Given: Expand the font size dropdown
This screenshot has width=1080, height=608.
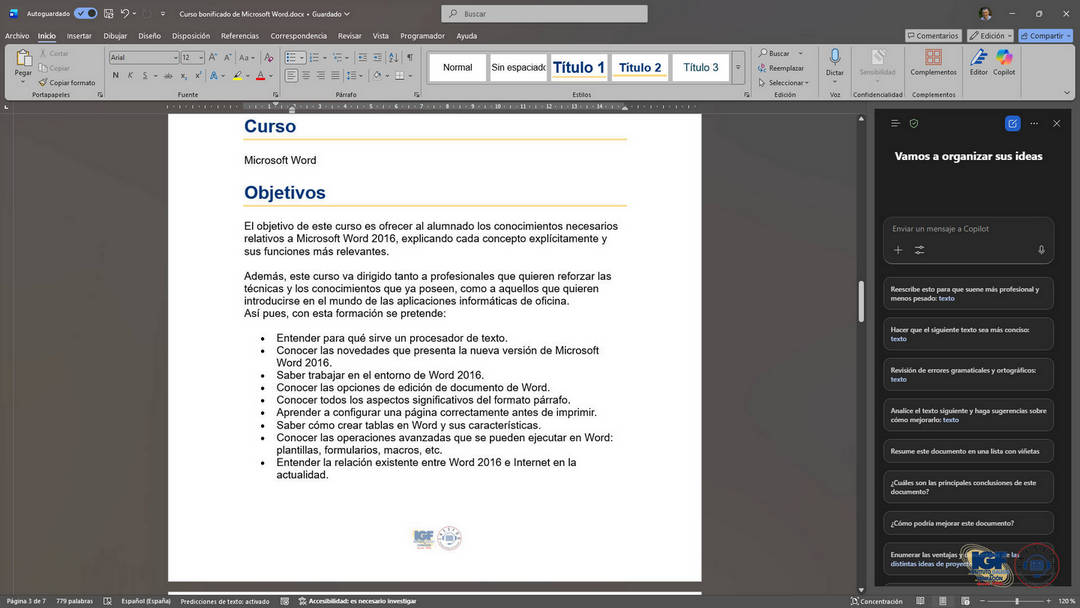Looking at the screenshot, I should [x=200, y=57].
